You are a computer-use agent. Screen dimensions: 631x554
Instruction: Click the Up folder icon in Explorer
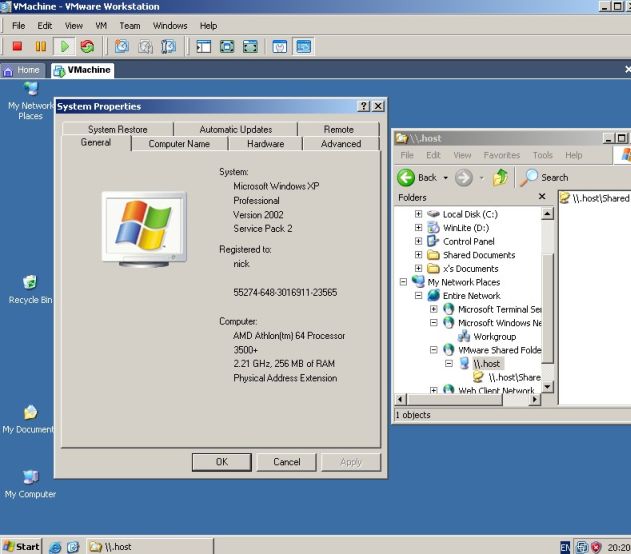[x=500, y=177]
